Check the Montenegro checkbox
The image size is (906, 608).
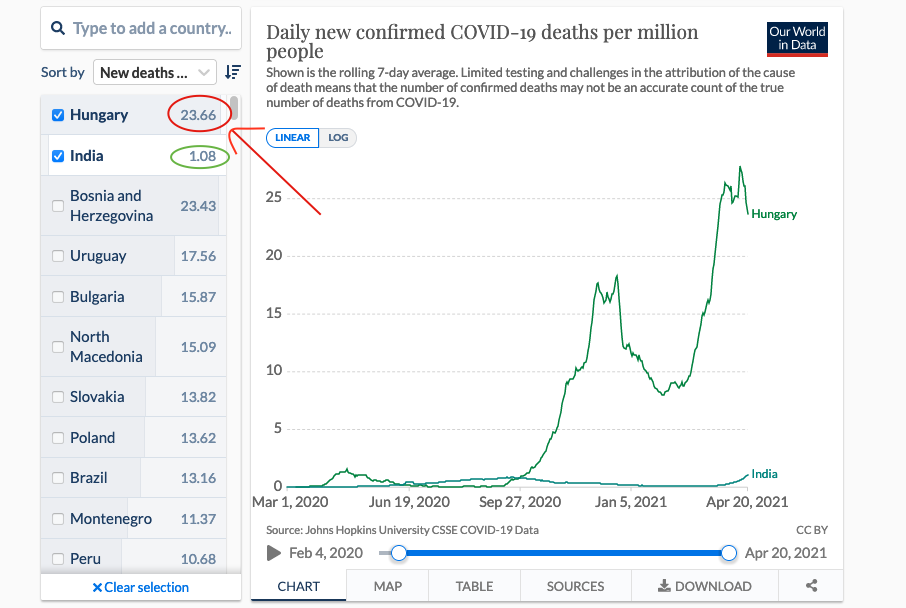pos(58,519)
